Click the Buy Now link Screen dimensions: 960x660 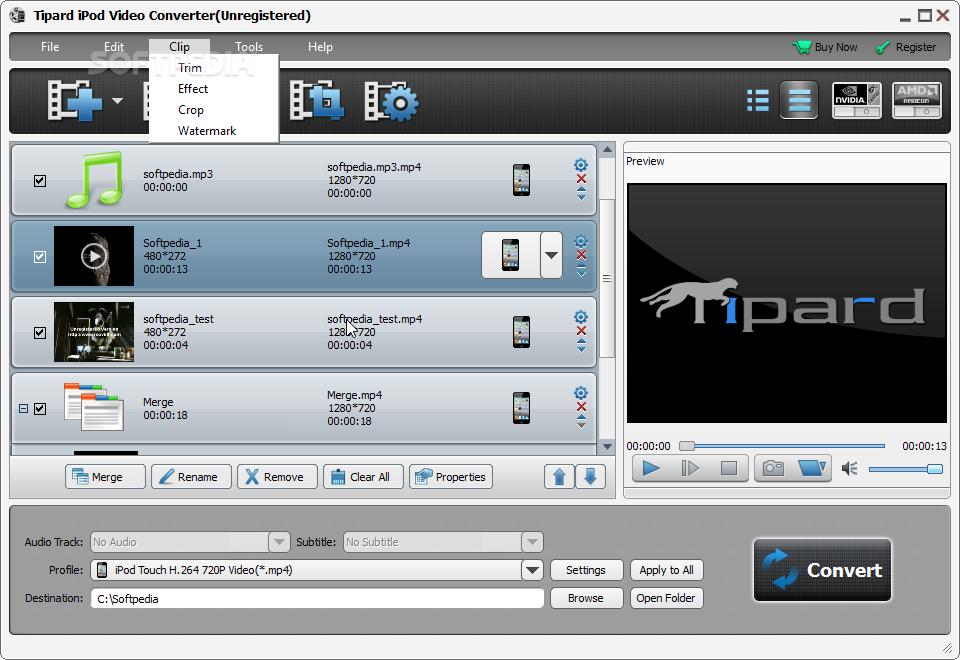pyautogui.click(x=825, y=47)
